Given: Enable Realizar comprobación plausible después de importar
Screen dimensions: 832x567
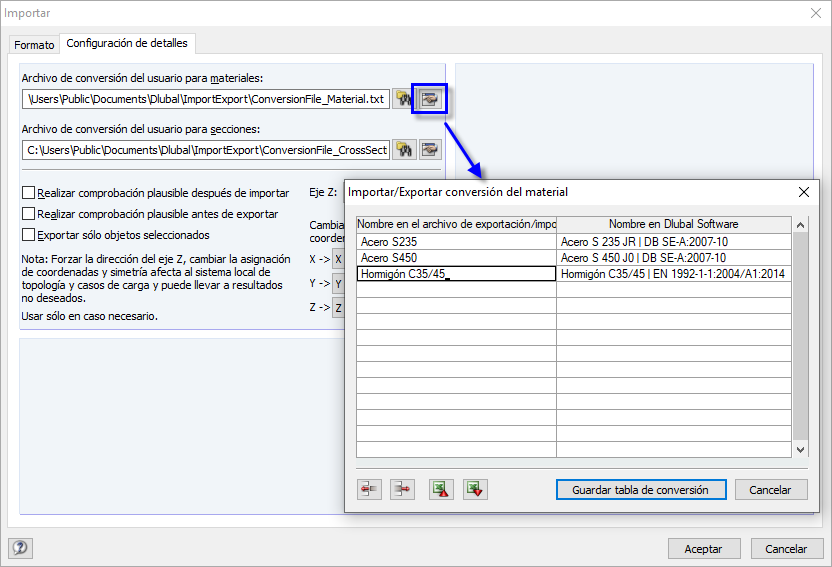Looking at the screenshot, I should point(29,193).
